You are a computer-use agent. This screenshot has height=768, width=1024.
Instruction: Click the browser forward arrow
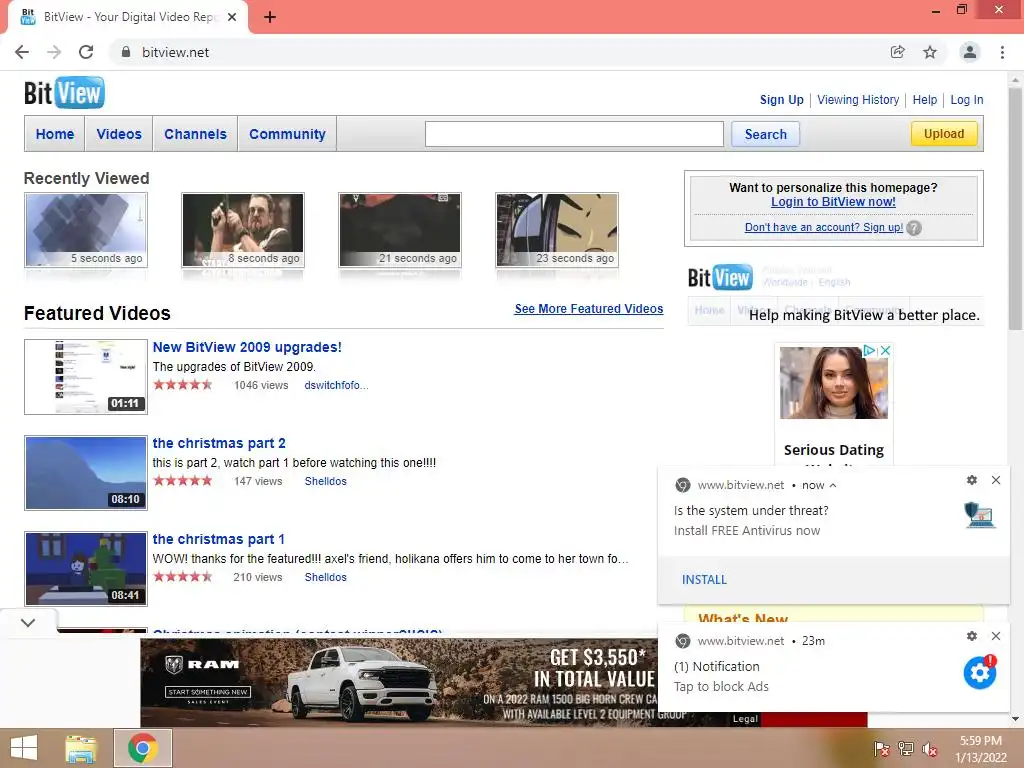point(54,52)
